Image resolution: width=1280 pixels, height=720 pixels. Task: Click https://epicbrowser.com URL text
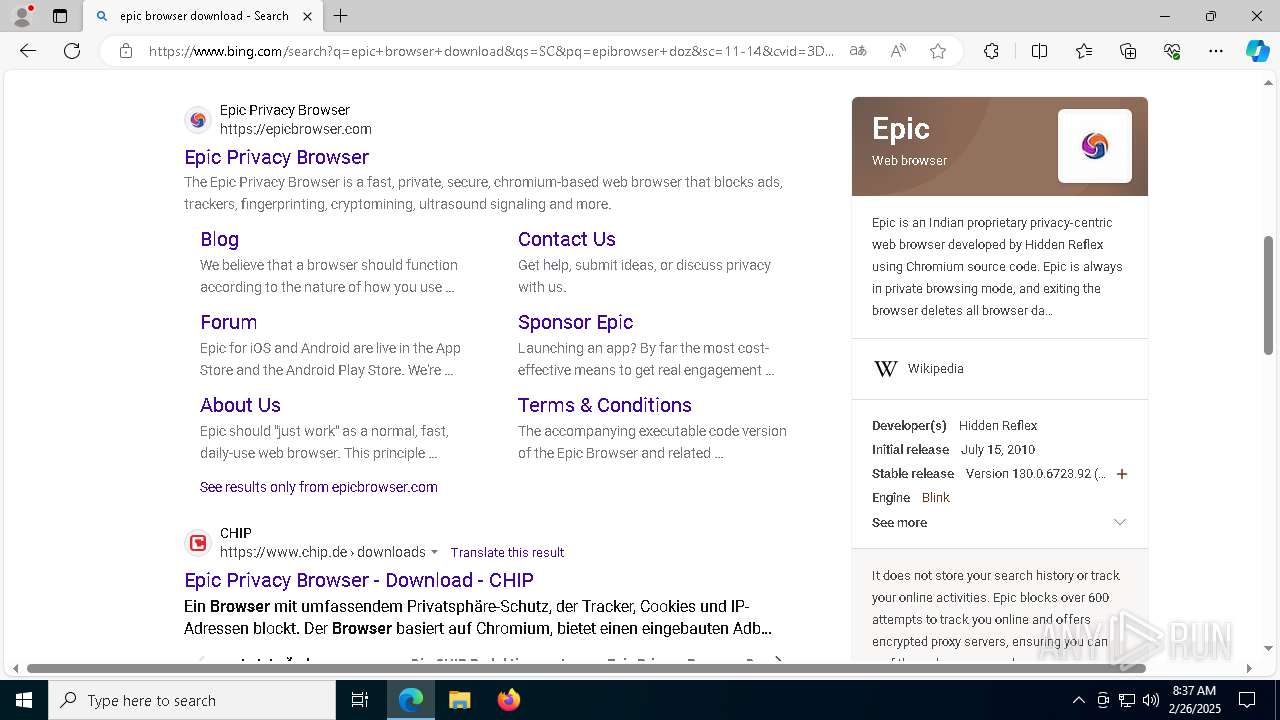296,129
